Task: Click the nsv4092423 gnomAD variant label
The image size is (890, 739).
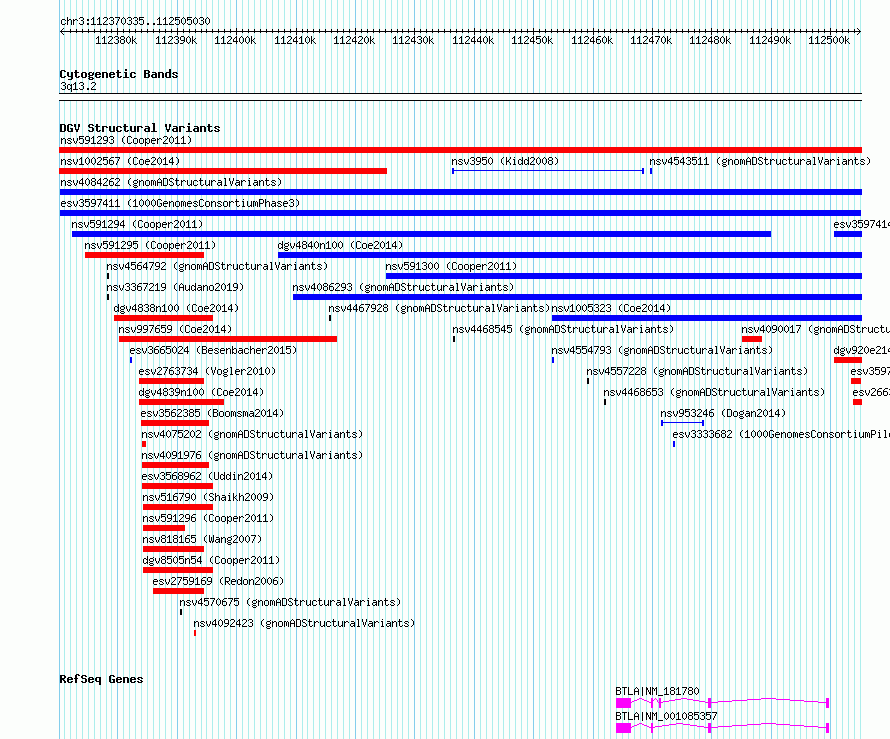Action: point(304,623)
